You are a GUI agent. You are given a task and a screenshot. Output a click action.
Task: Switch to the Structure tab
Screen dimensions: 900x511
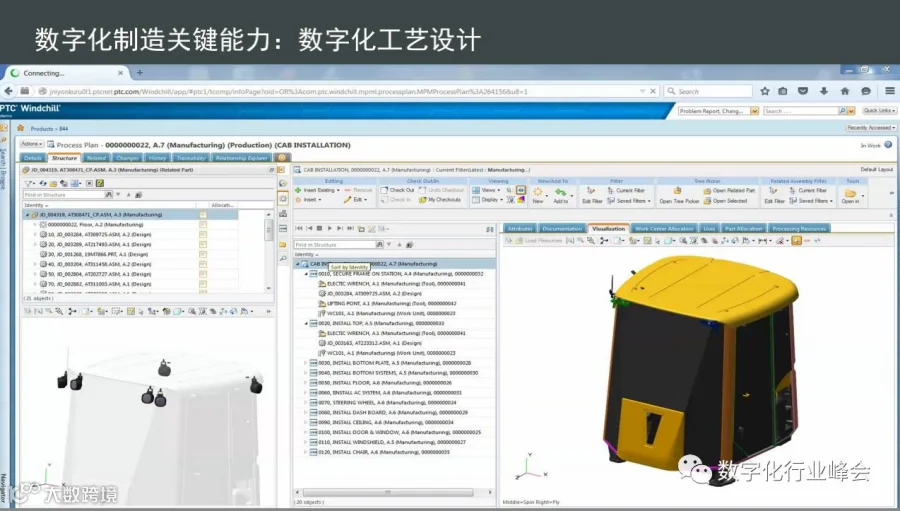point(64,158)
